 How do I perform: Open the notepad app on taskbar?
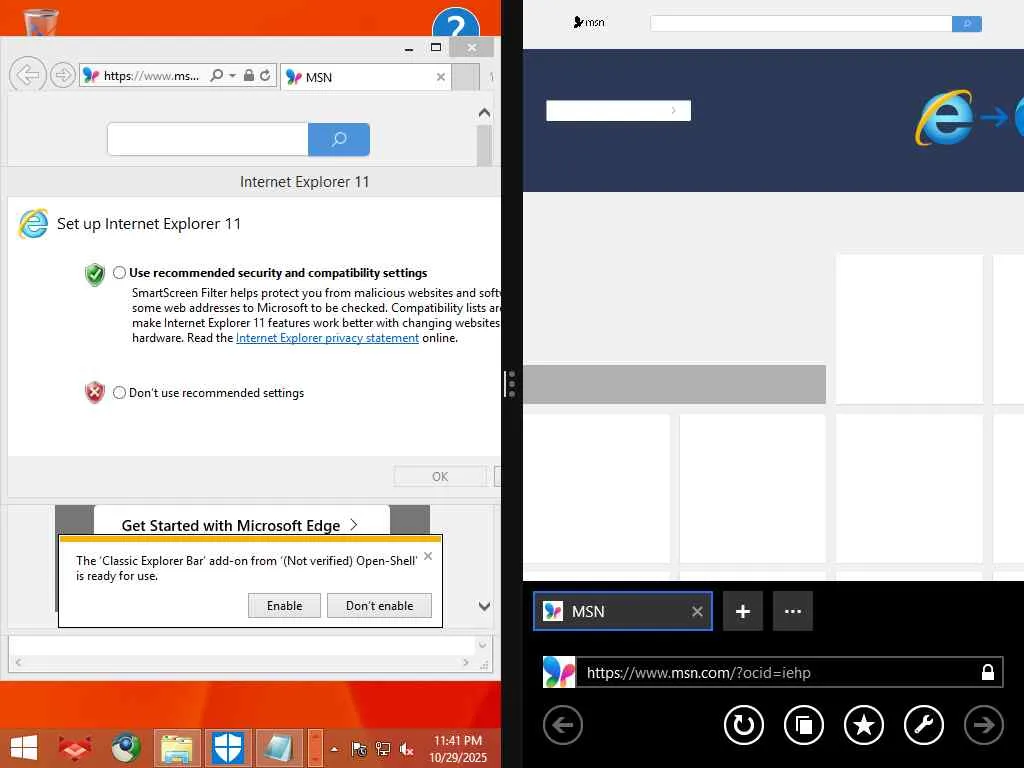click(x=279, y=748)
